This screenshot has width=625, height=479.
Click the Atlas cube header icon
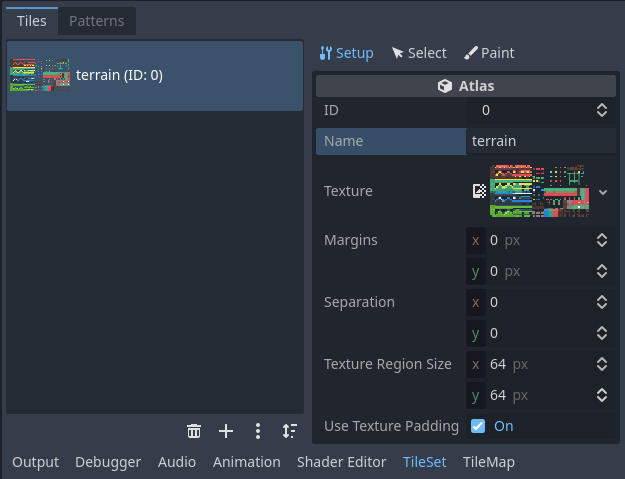point(445,86)
